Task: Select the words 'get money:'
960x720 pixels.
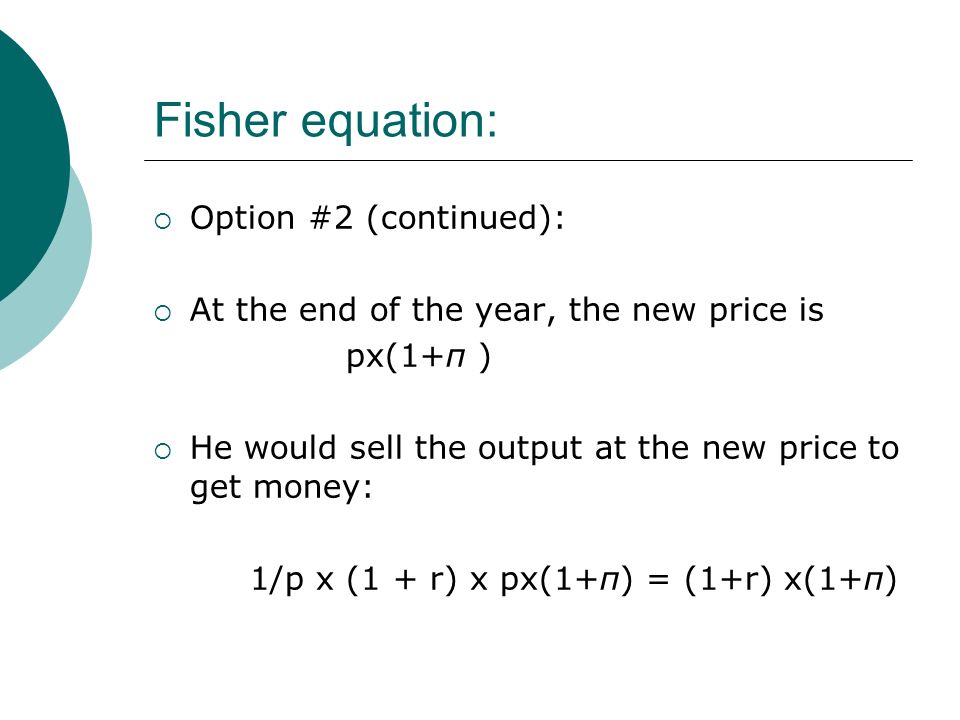Action: click(281, 488)
